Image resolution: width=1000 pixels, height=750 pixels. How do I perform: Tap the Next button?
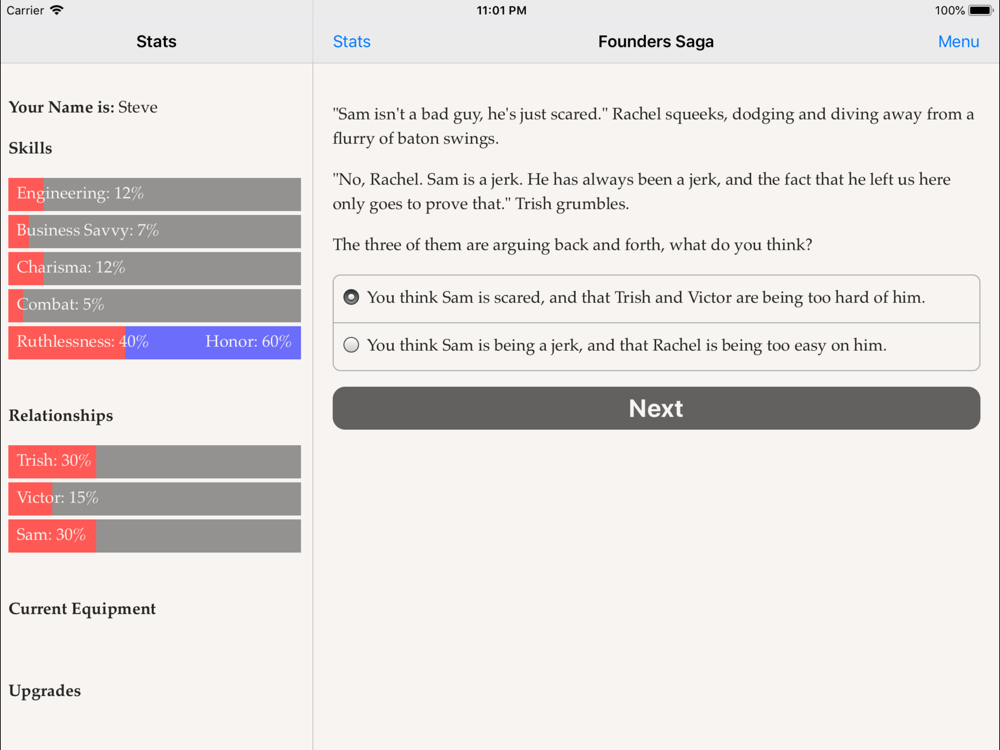(x=656, y=408)
